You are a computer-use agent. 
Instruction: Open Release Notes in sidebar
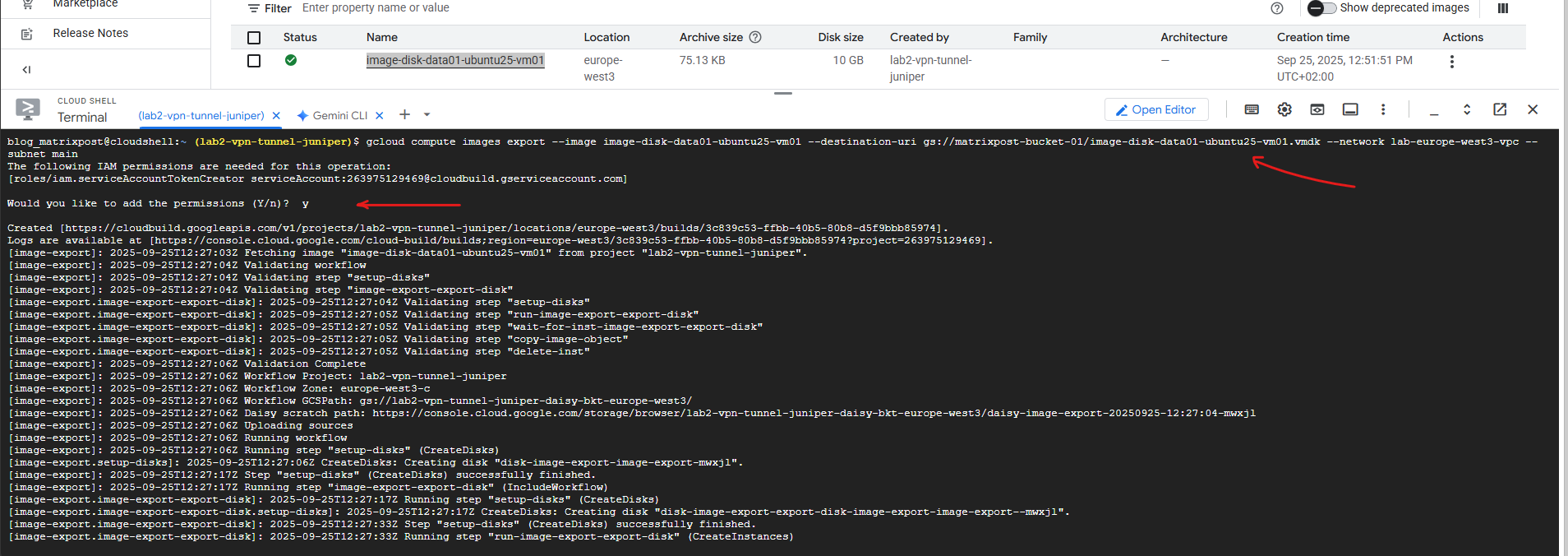pos(90,33)
